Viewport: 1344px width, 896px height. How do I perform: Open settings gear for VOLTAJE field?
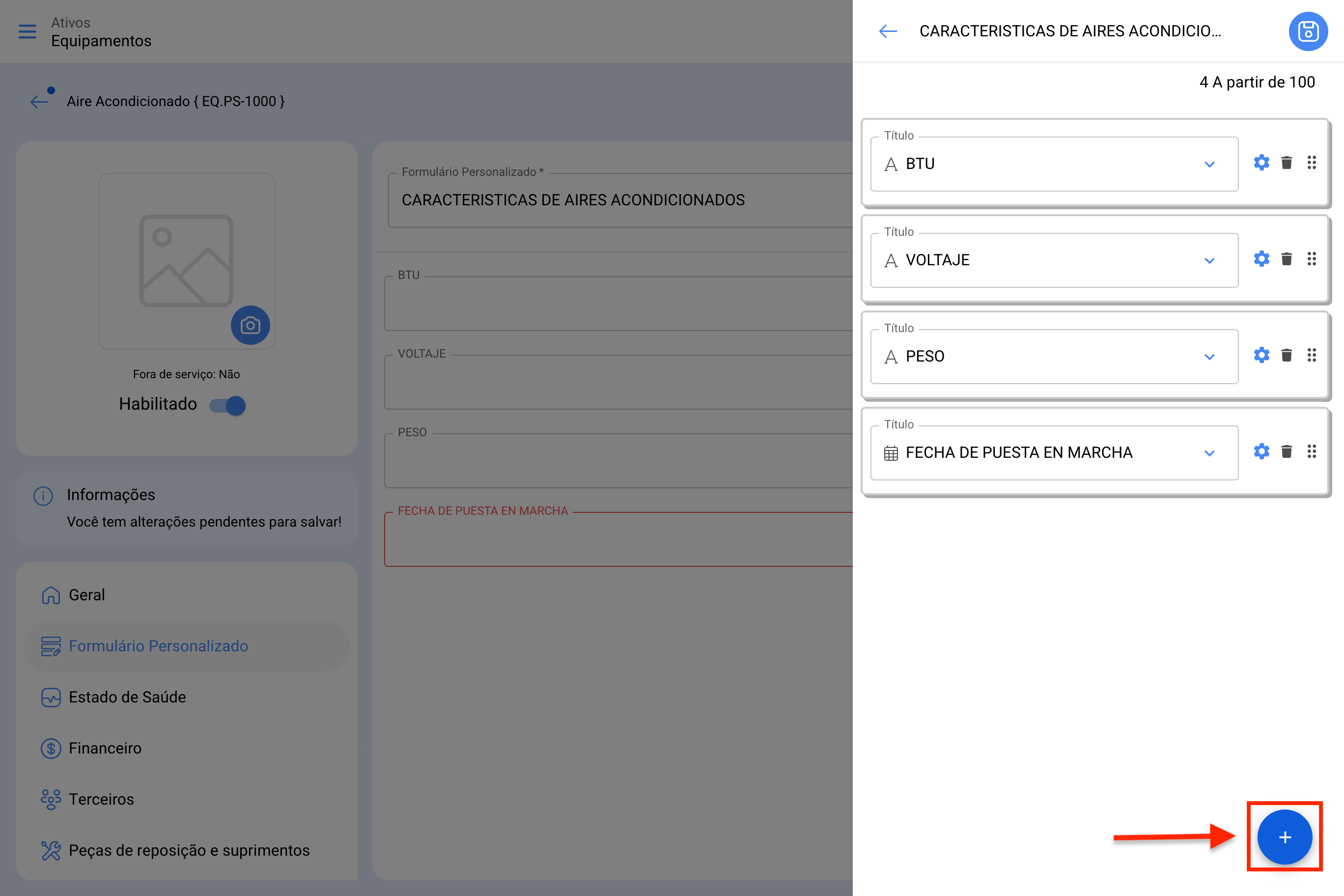coord(1261,259)
